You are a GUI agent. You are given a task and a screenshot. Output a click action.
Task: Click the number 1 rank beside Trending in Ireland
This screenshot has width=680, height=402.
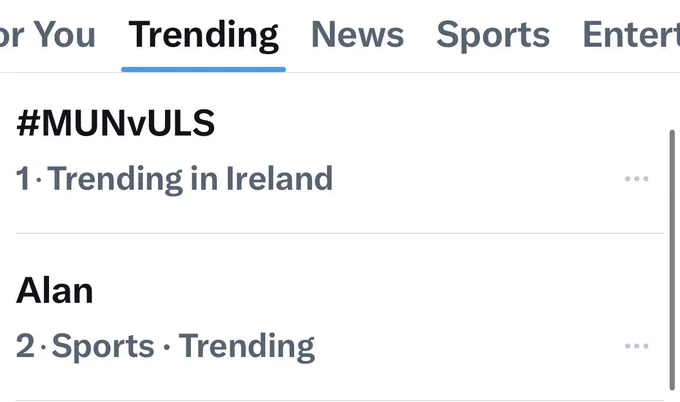click(x=23, y=178)
